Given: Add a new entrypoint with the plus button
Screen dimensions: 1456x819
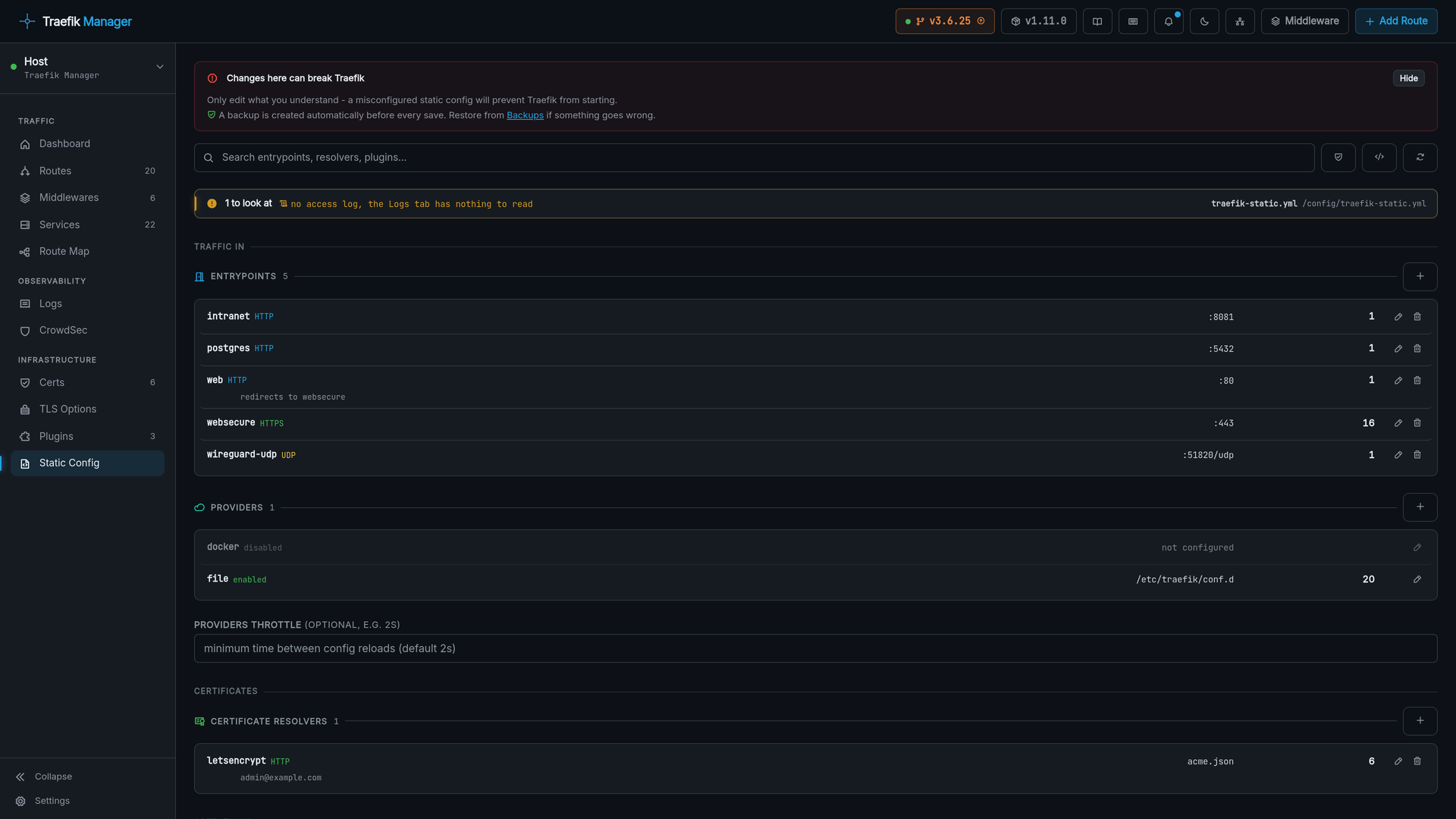Looking at the screenshot, I should click(1420, 277).
